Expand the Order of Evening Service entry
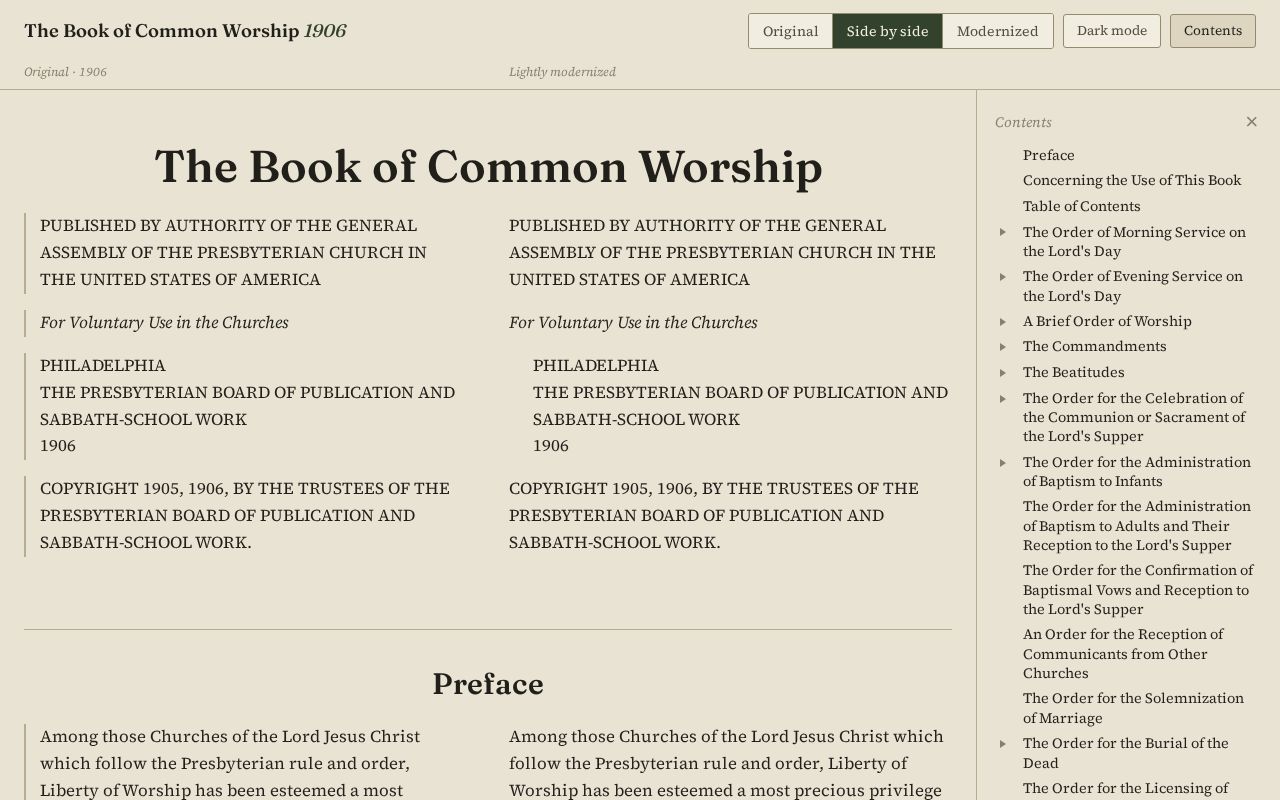 point(1003,276)
